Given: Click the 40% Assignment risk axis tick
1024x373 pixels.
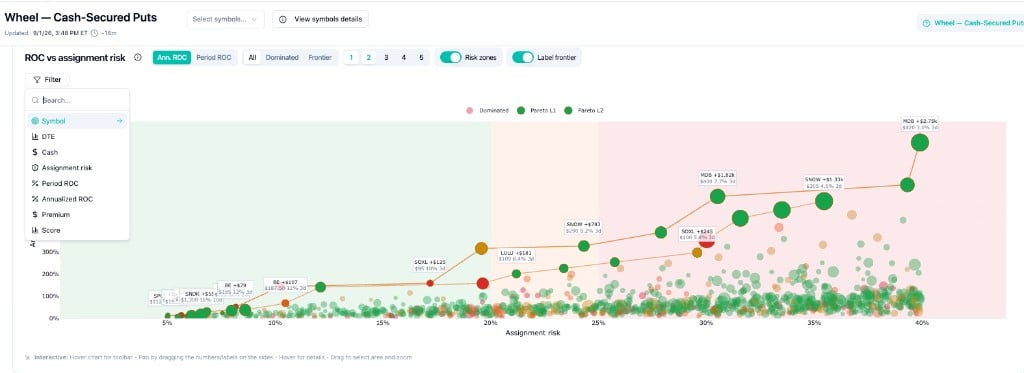Looking at the screenshot, I should 921,323.
